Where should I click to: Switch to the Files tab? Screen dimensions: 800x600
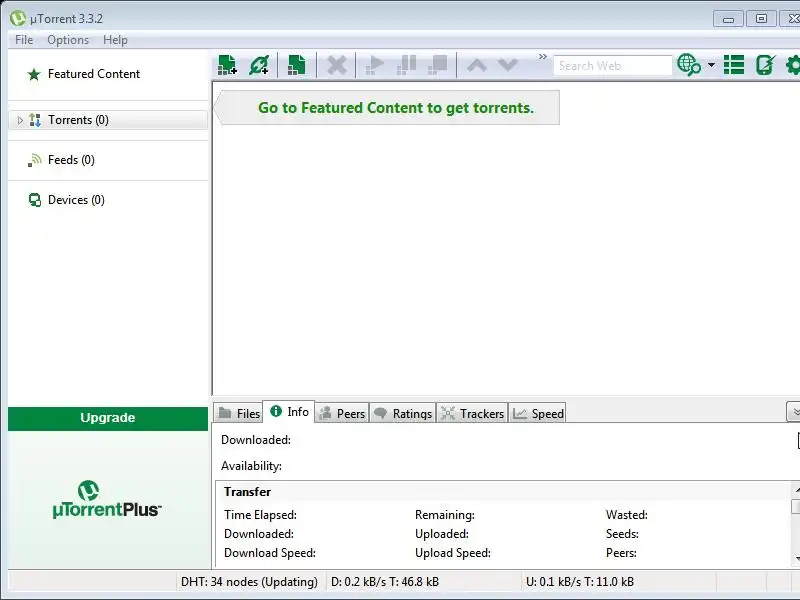click(x=238, y=413)
